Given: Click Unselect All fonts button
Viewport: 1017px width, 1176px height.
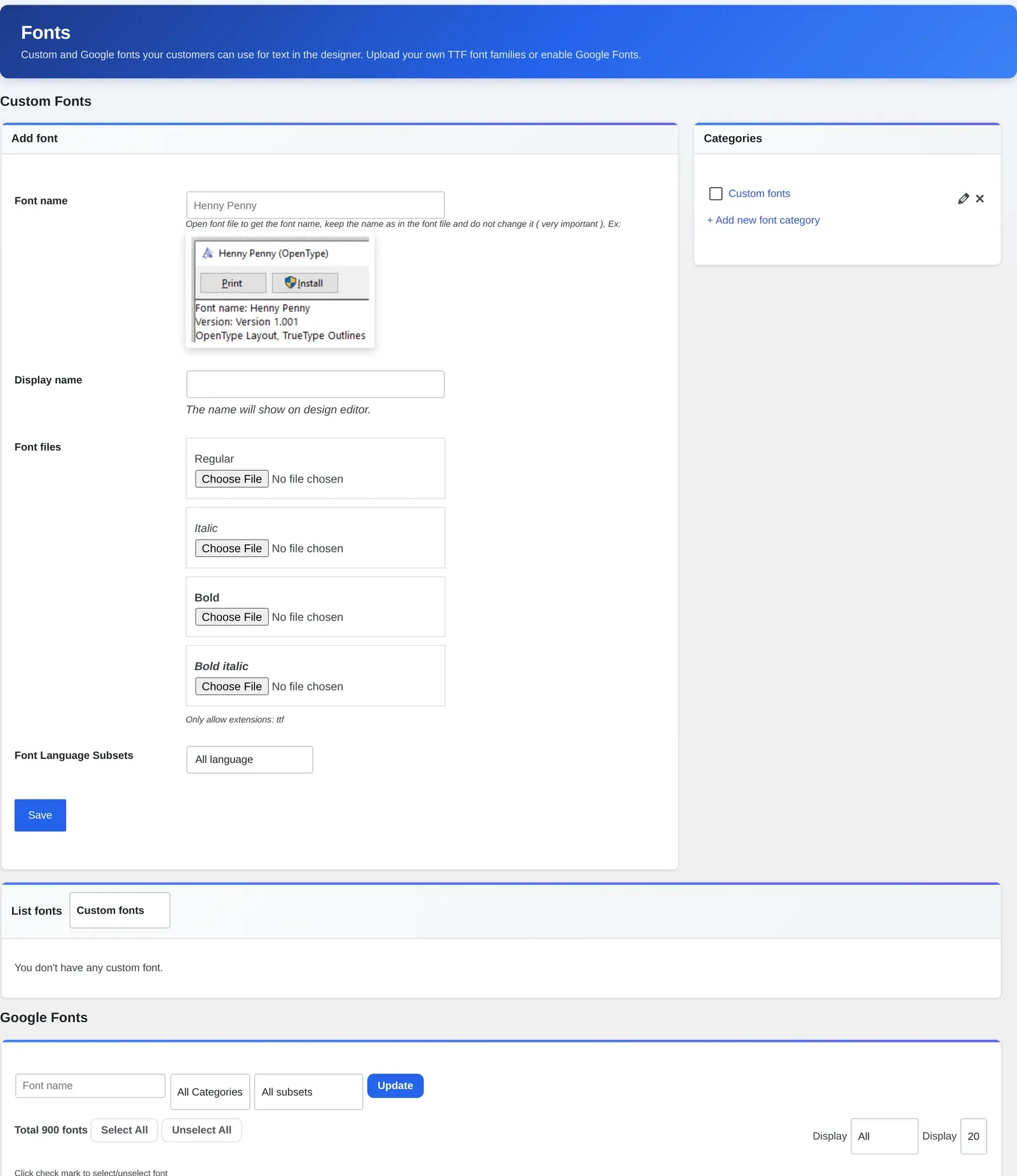Looking at the screenshot, I should 201,1130.
